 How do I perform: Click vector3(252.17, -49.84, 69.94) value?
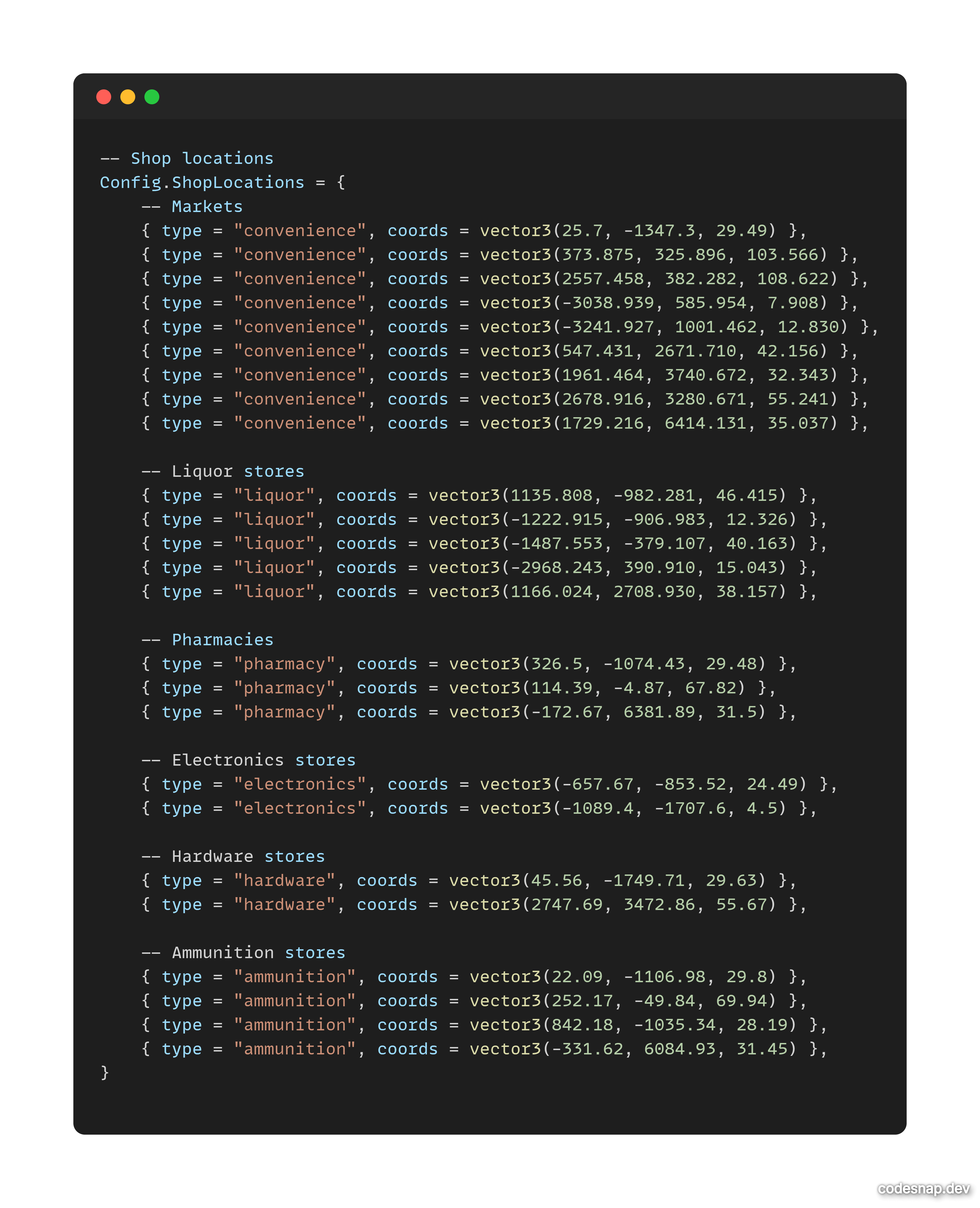tap(623, 1001)
